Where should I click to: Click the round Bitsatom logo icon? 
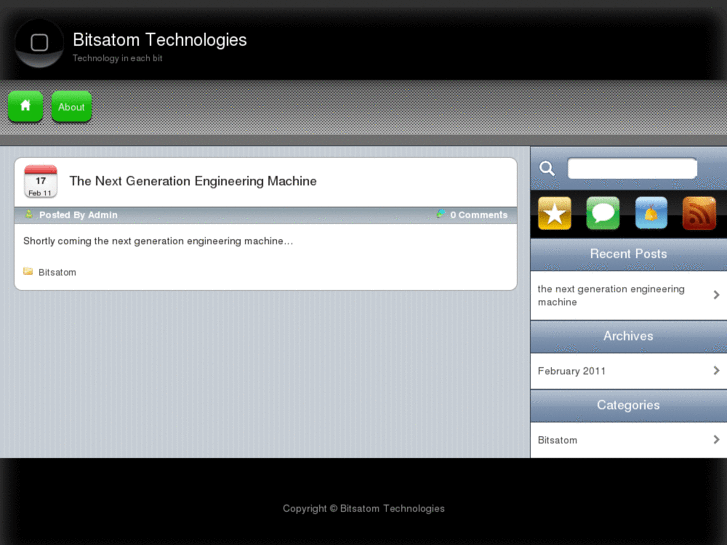[39, 43]
